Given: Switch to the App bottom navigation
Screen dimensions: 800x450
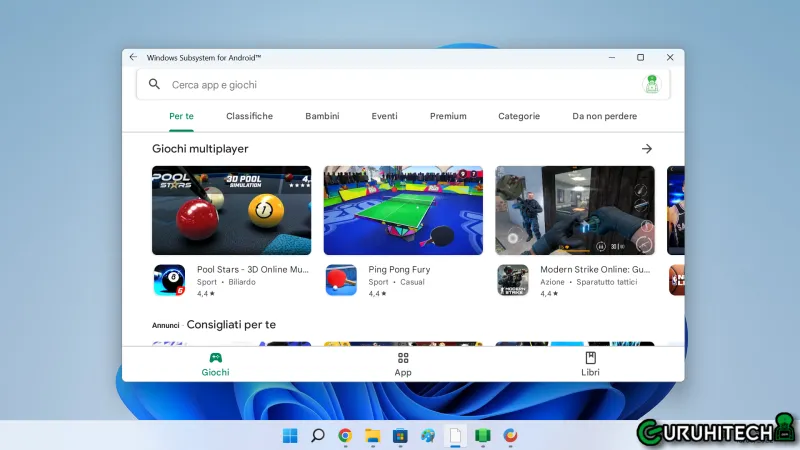Looking at the screenshot, I should tap(403, 364).
